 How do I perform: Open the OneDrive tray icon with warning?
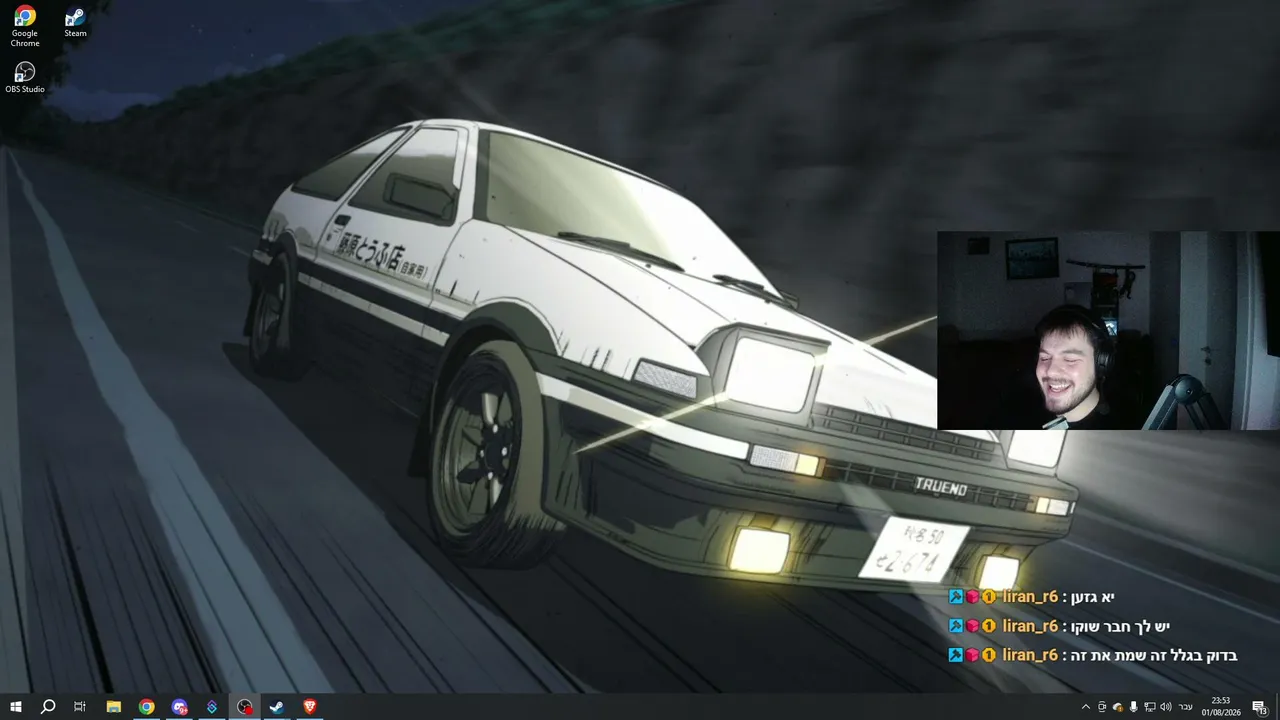1118,707
